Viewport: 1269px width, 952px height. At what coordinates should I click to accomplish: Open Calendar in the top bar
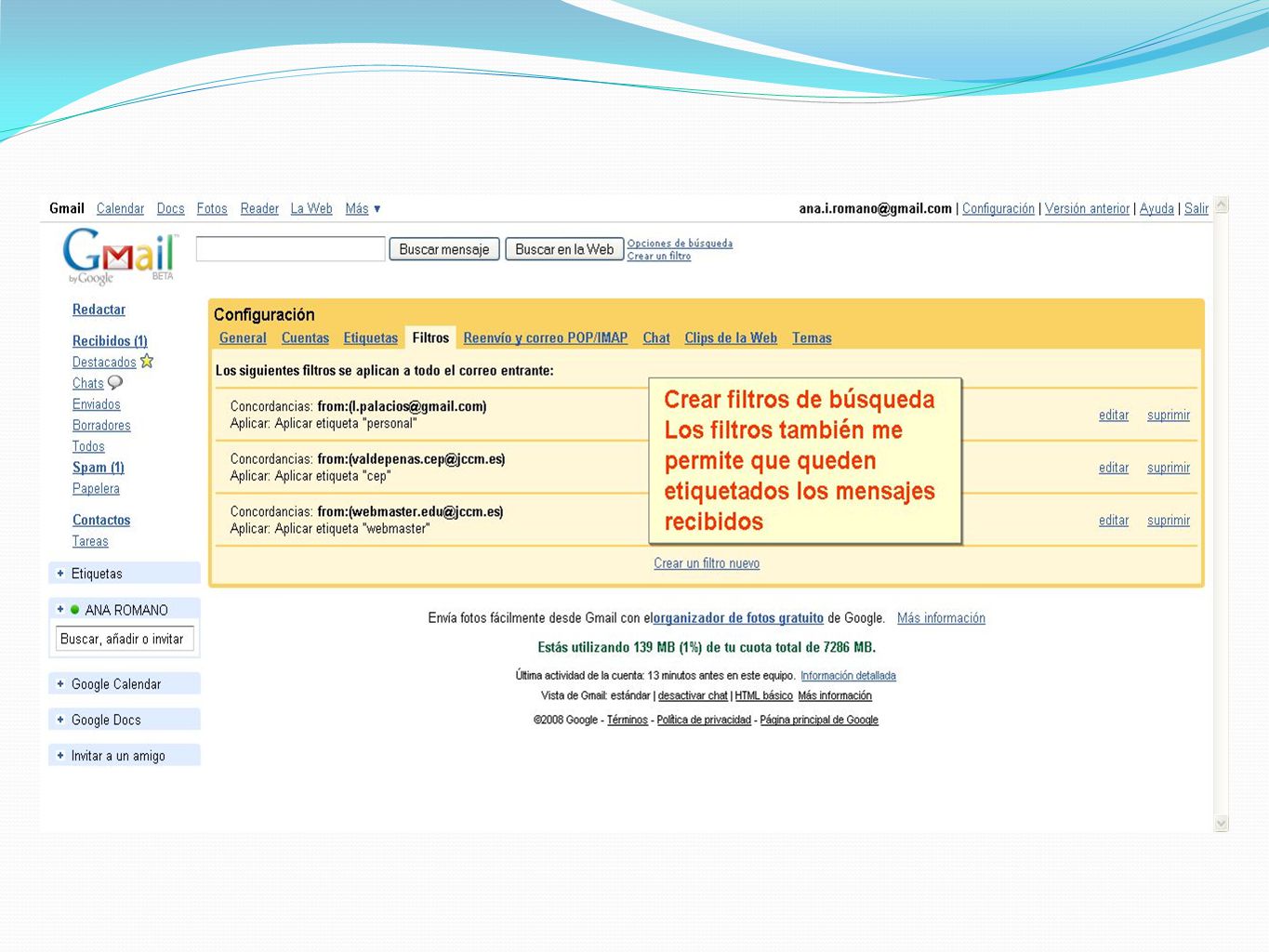tap(121, 208)
